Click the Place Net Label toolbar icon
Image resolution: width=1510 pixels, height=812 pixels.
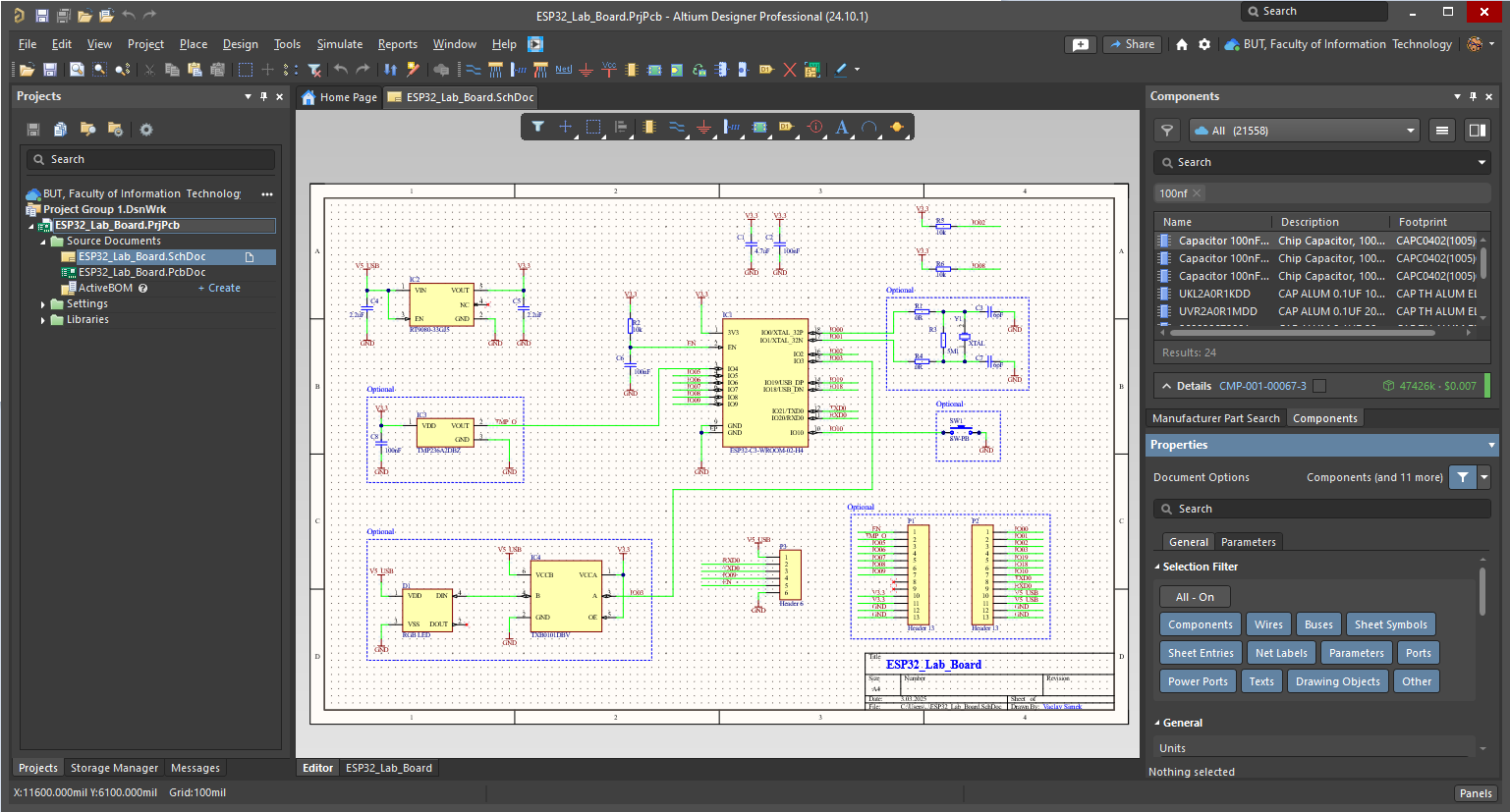tap(563, 70)
